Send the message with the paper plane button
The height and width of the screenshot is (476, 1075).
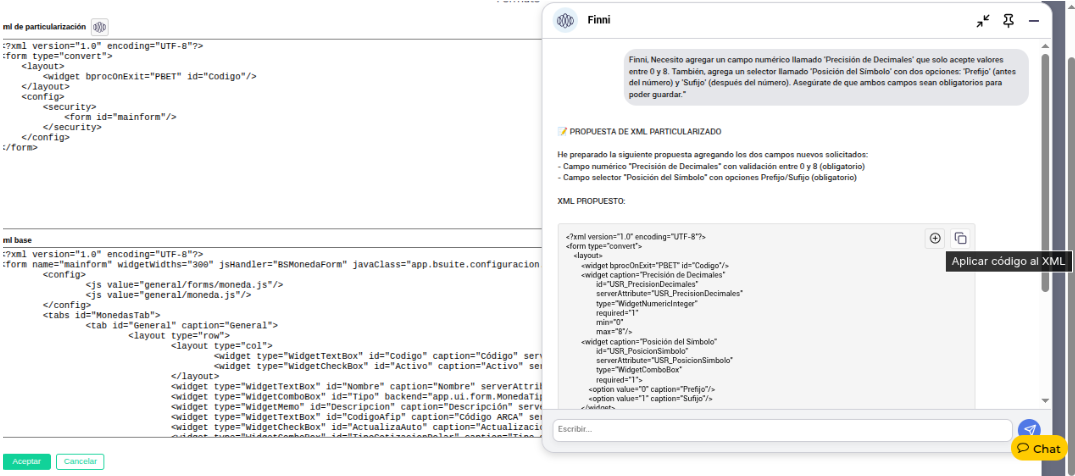pyautogui.click(x=1028, y=430)
